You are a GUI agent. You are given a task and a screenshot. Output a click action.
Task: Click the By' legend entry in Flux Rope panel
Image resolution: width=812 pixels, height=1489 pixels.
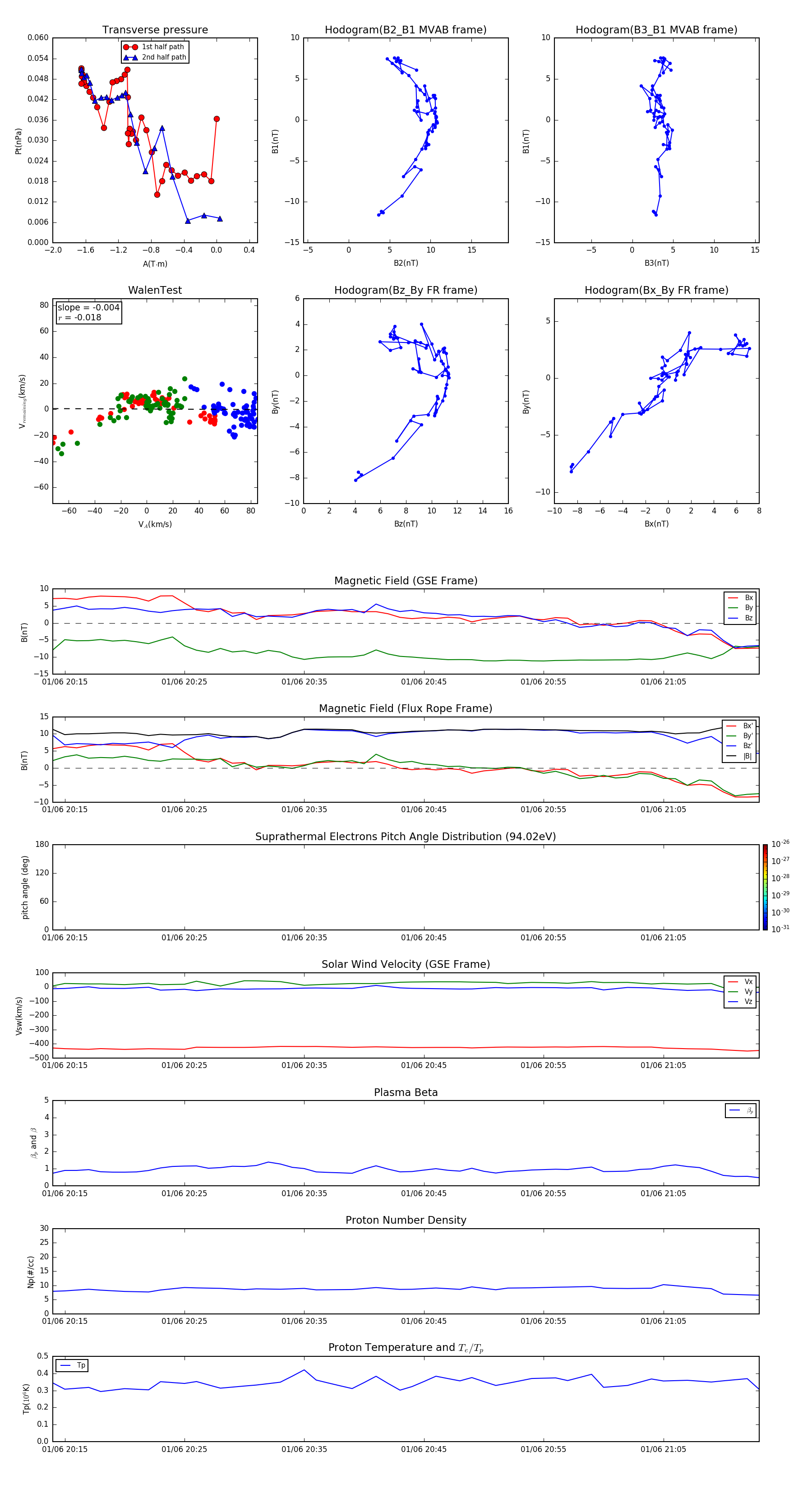point(740,736)
